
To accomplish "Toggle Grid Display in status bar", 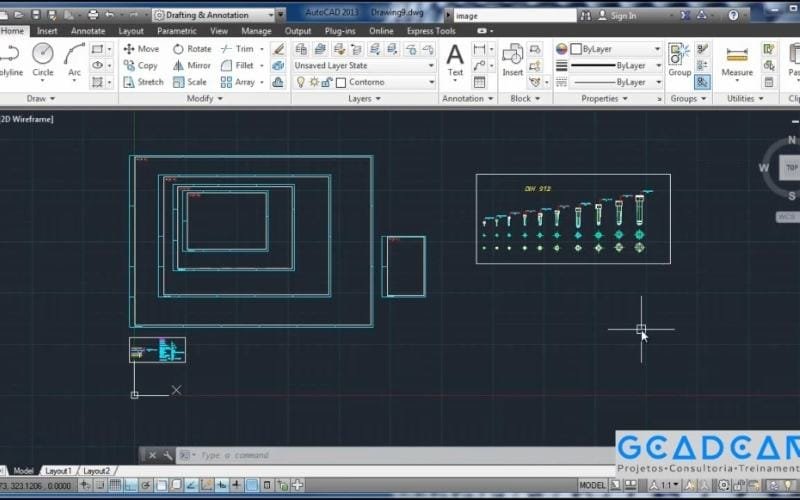I will (115, 485).
